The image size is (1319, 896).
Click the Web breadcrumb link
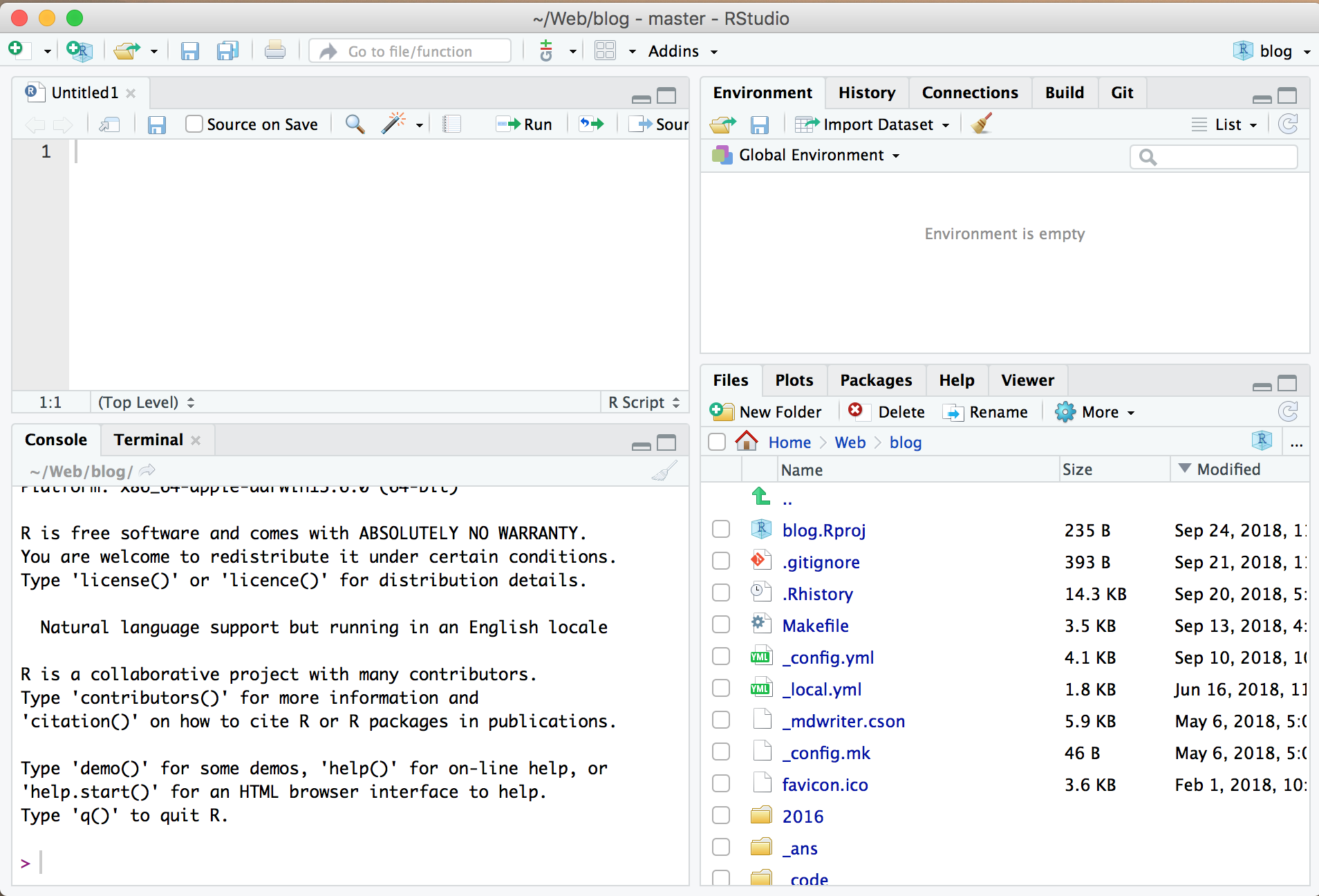(850, 442)
